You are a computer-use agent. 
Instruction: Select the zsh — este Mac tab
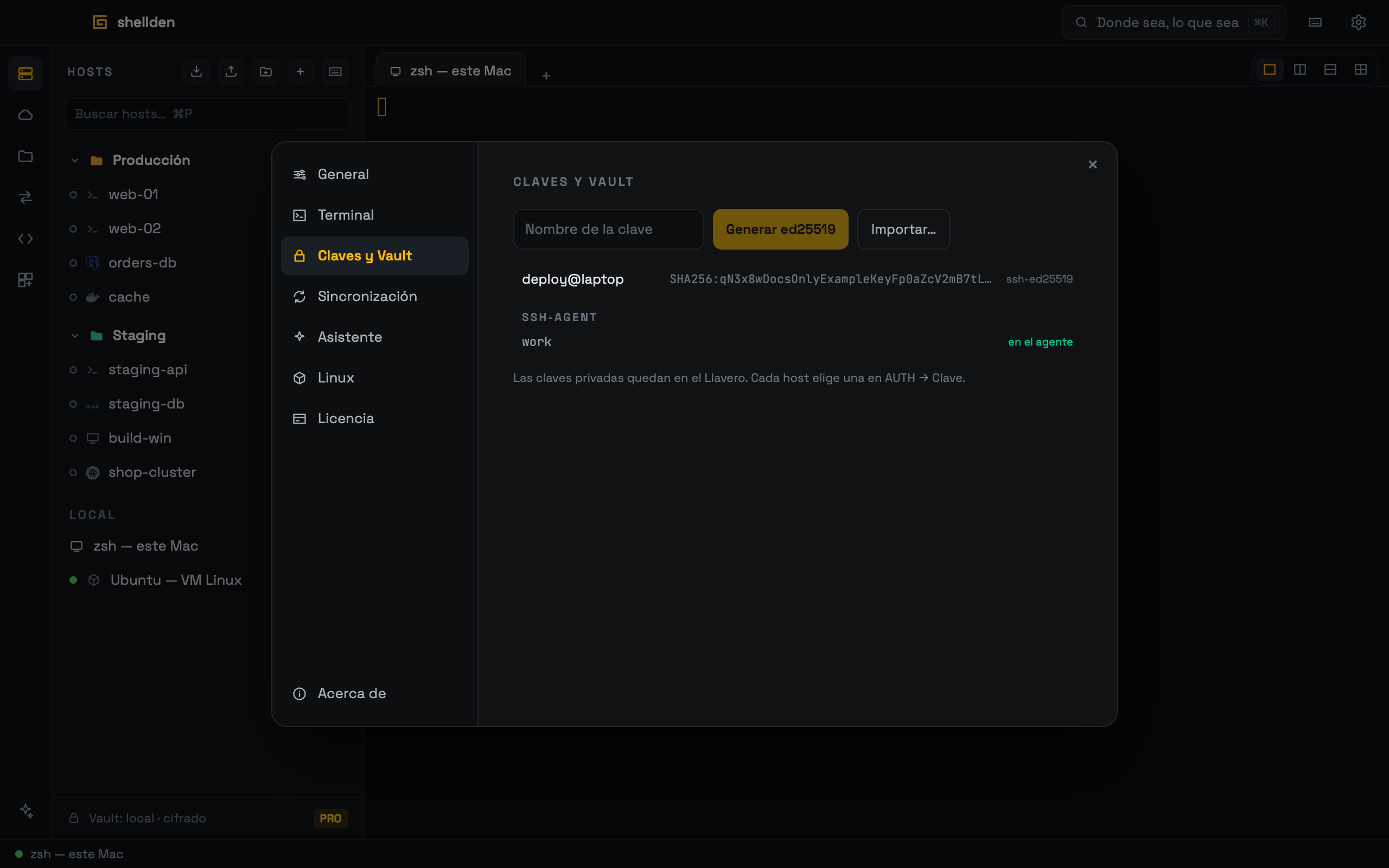point(450,71)
